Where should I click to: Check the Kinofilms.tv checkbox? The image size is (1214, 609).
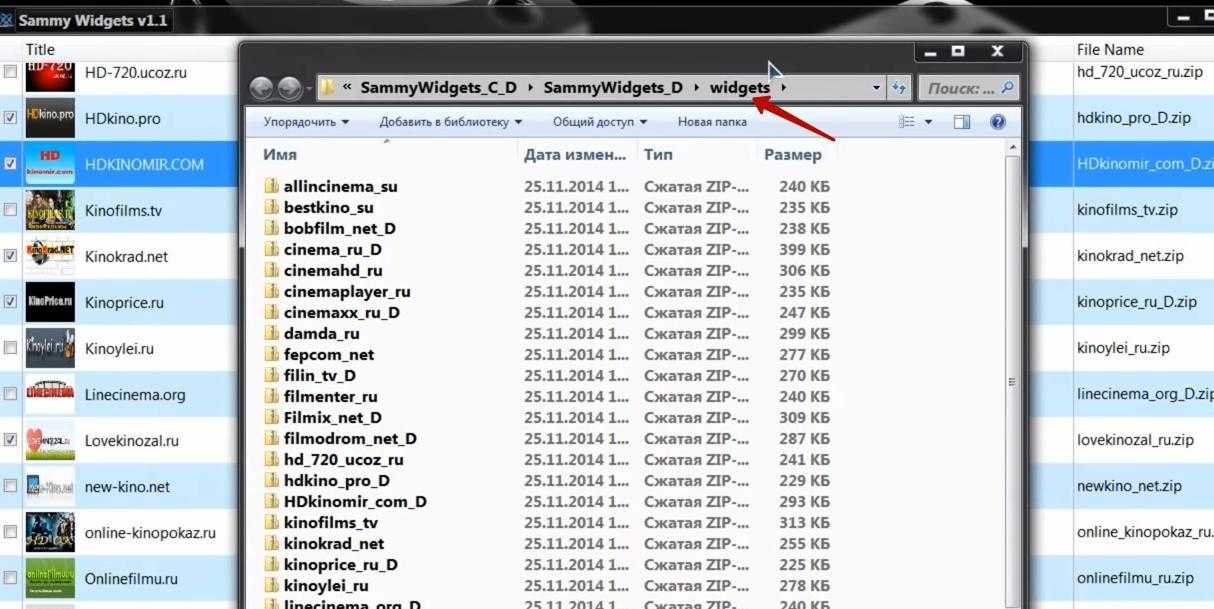pyautogui.click(x=11, y=210)
